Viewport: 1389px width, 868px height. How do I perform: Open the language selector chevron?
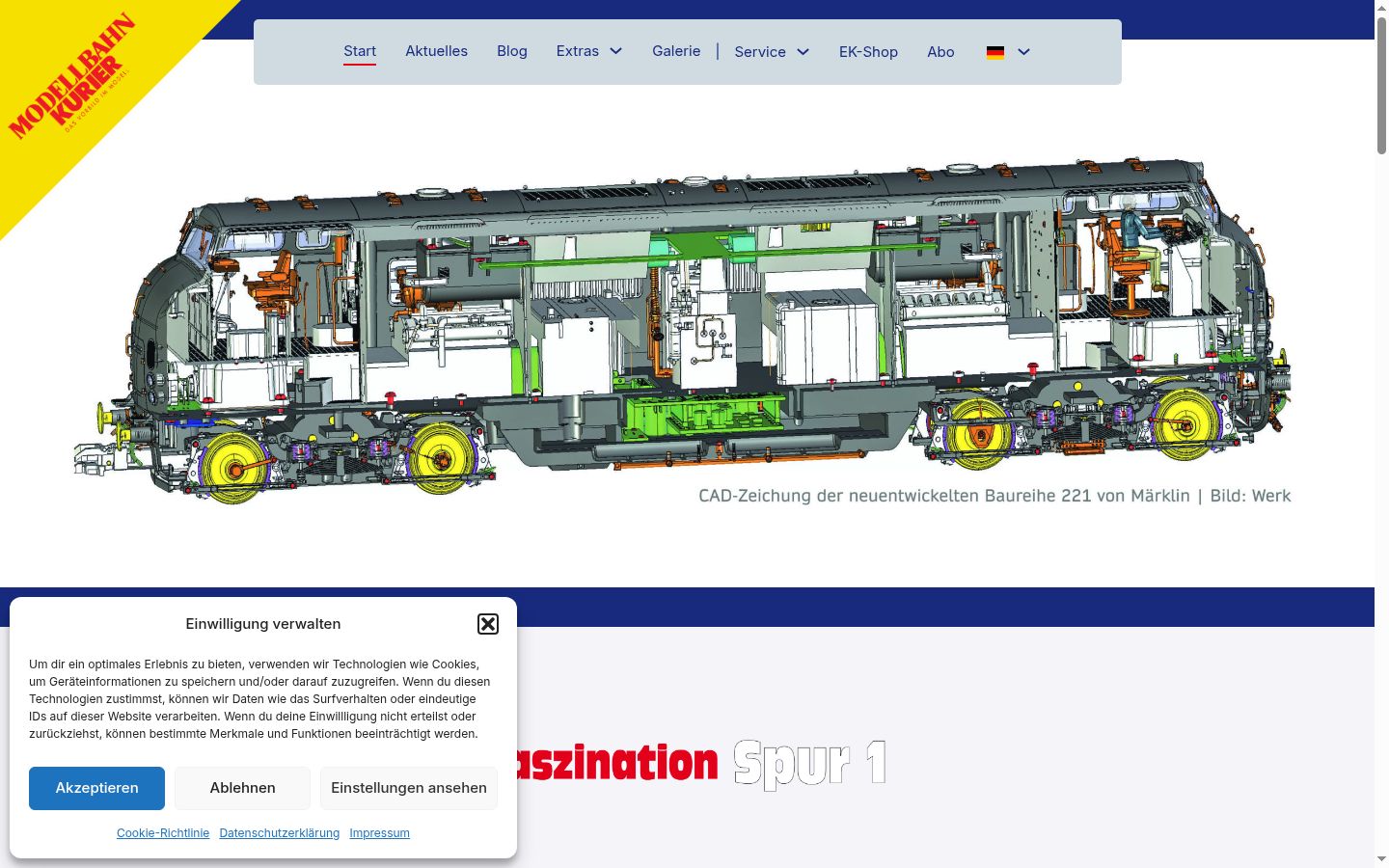pyautogui.click(x=1024, y=52)
